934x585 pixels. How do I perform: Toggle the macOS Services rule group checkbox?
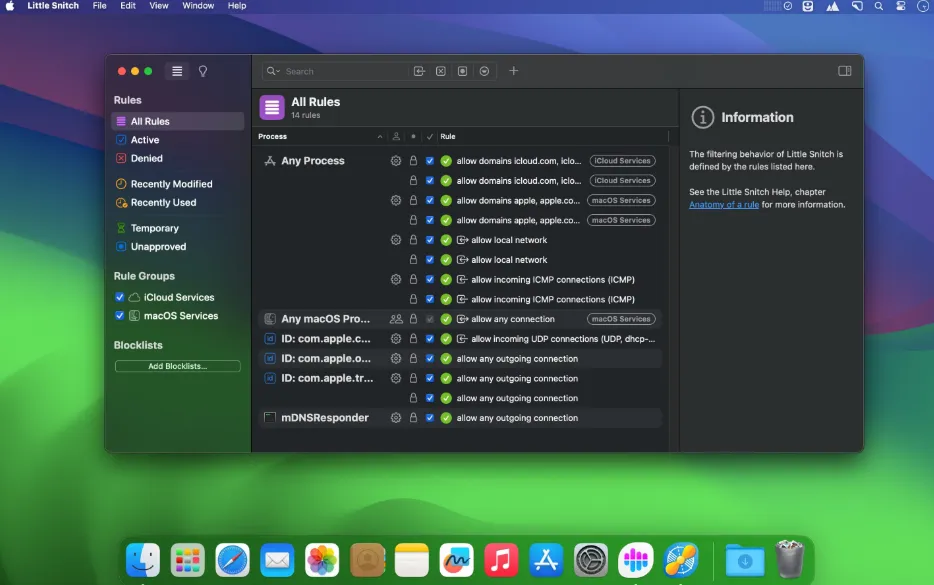pos(120,316)
